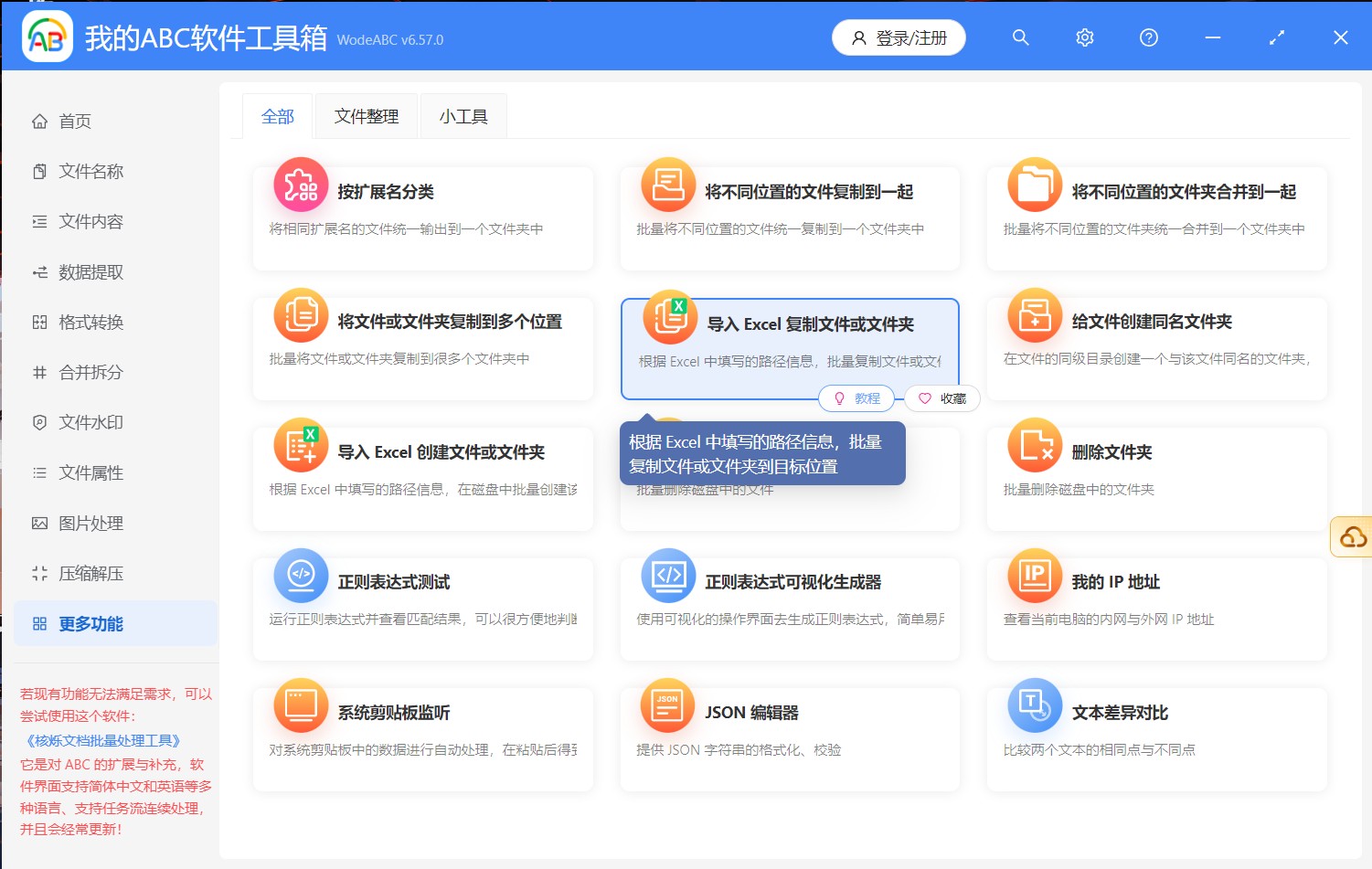The height and width of the screenshot is (869, 1372).
Task: Open 导入 Excel 复制文件或文件夹 card title
Action: click(x=811, y=324)
